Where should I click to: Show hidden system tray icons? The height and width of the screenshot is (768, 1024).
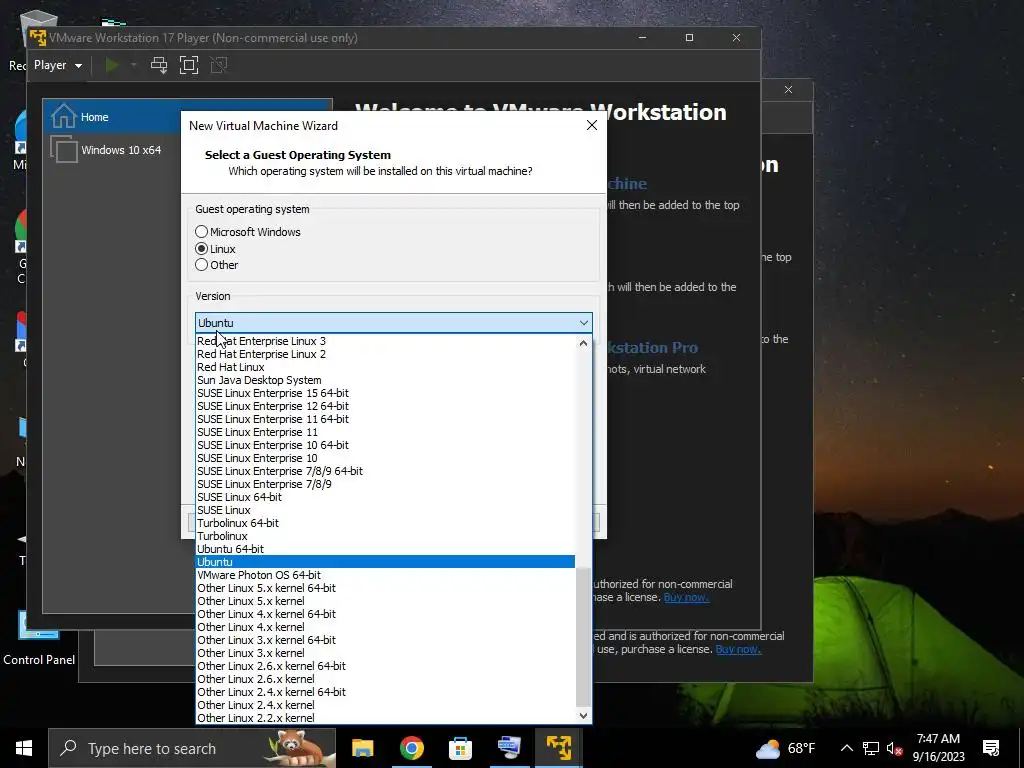846,748
